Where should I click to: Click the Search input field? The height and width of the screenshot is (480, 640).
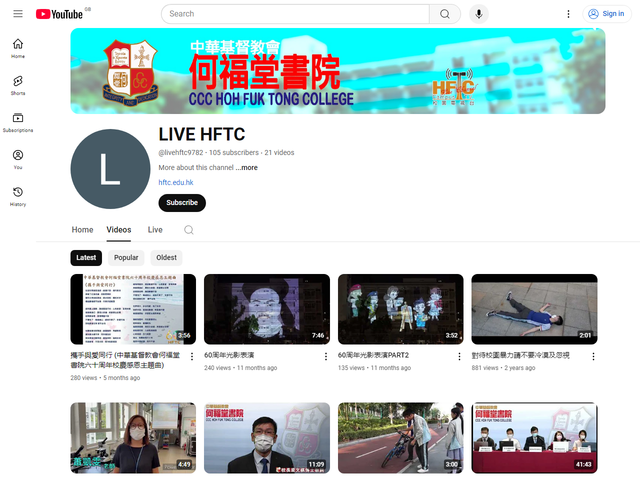tap(295, 14)
